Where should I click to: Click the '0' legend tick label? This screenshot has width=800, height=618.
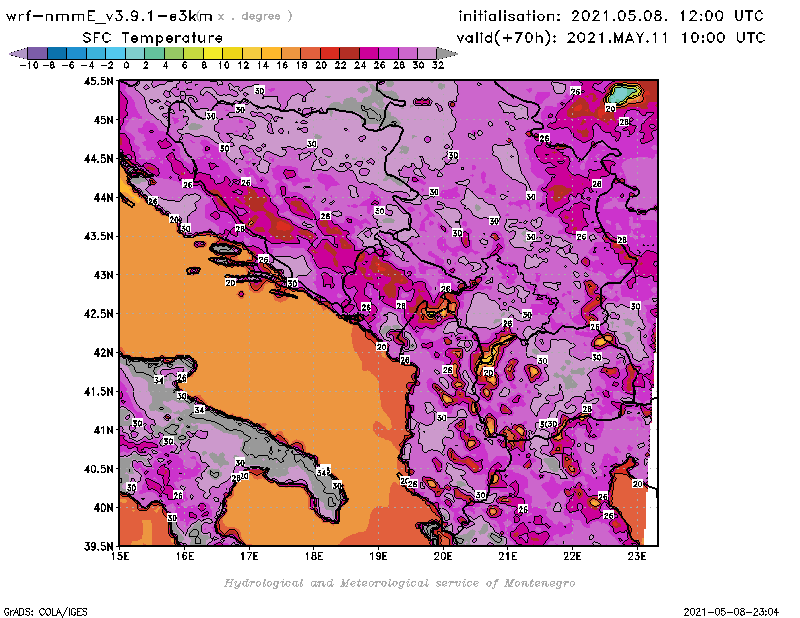(126, 65)
